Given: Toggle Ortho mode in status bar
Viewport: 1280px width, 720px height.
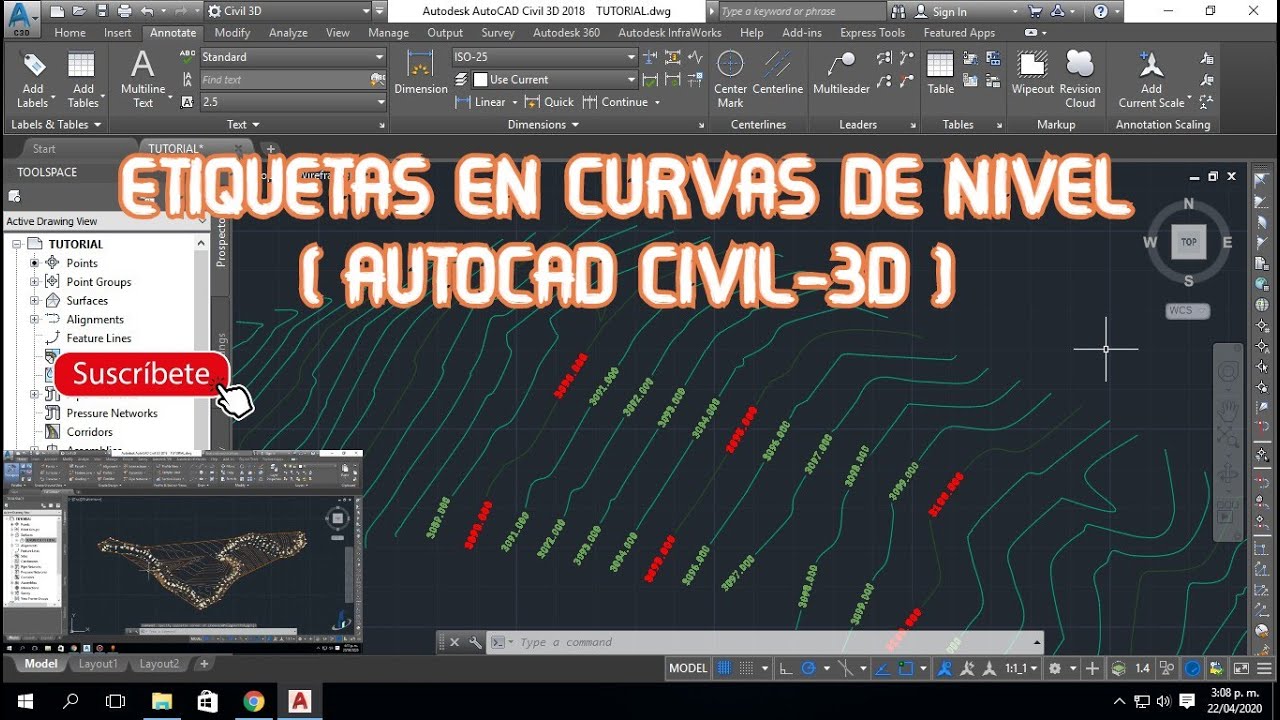Looking at the screenshot, I should point(786,668).
